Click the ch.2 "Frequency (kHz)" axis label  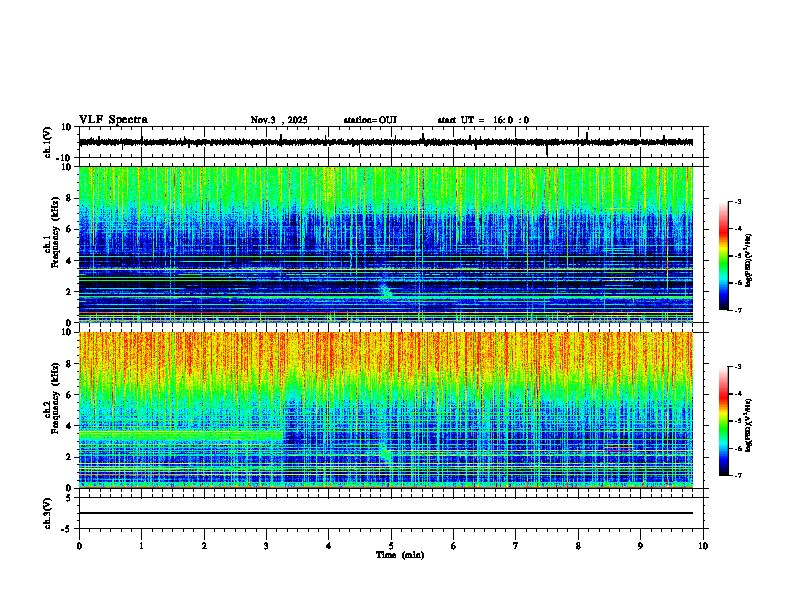[x=55, y=398]
